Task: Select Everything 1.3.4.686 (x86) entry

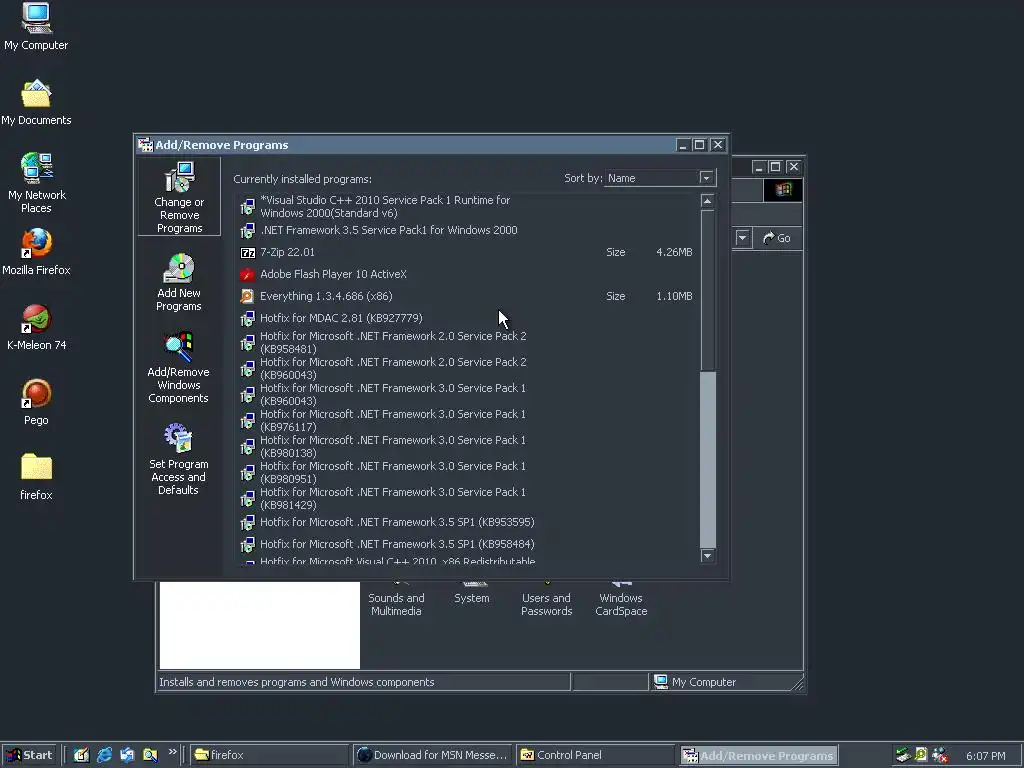Action: [x=467, y=296]
